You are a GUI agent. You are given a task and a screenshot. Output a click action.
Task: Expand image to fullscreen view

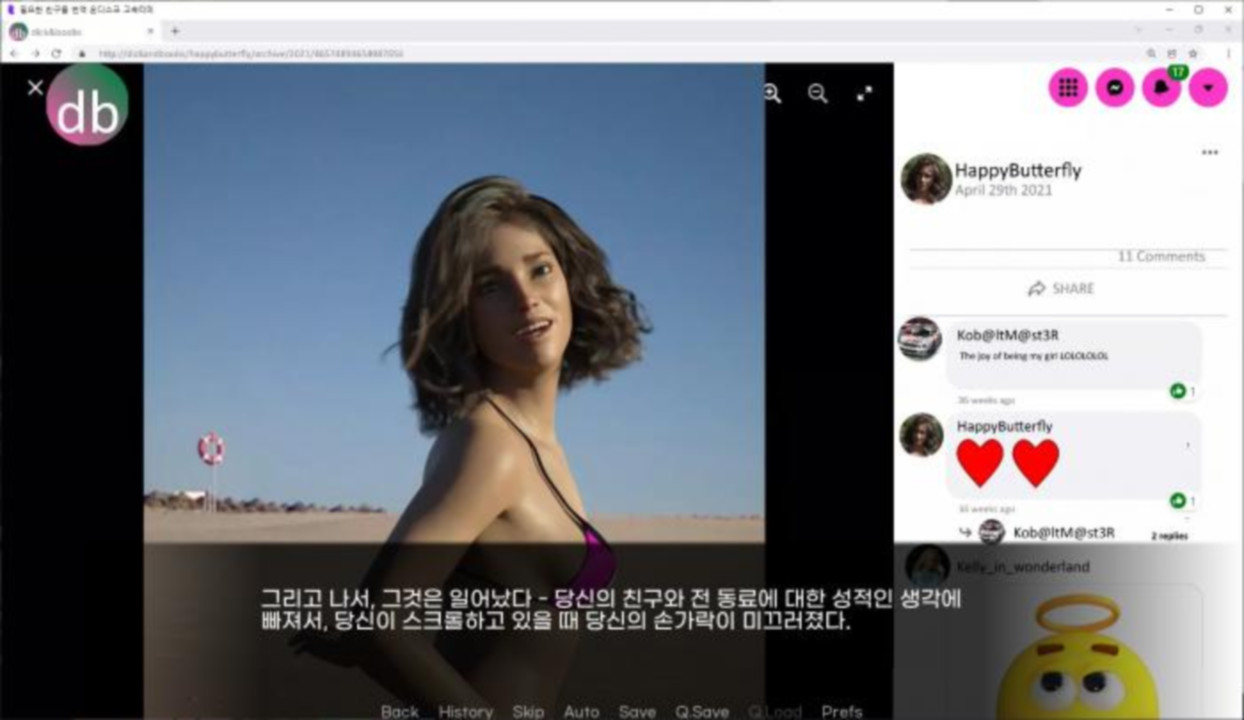(x=865, y=93)
